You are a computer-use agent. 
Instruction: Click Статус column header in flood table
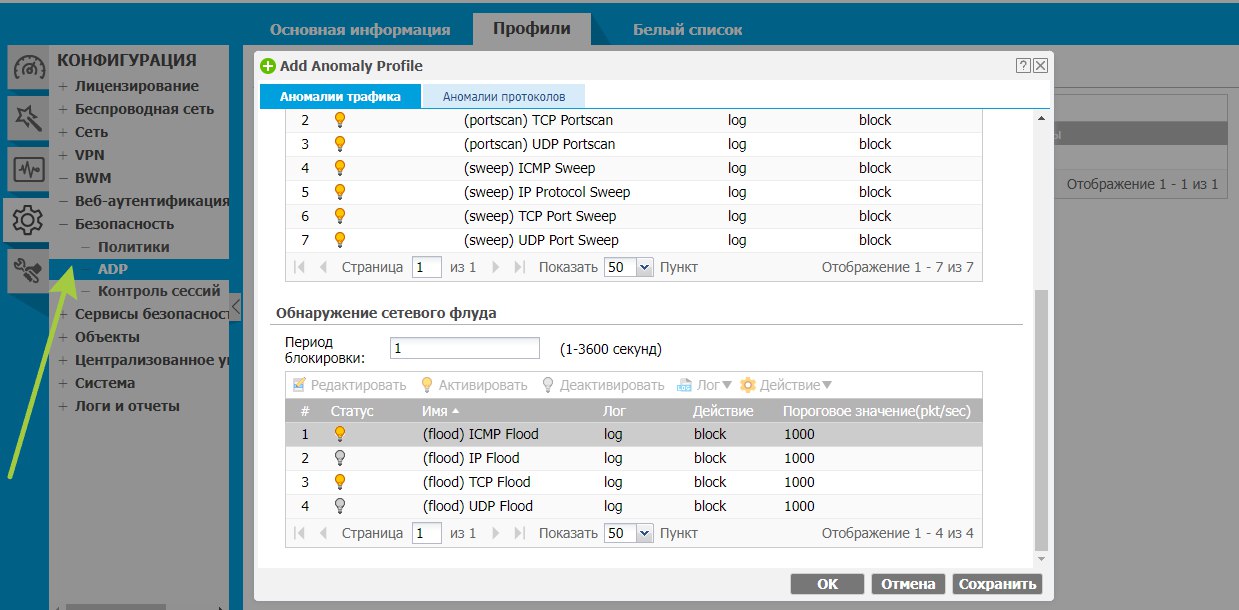click(352, 411)
